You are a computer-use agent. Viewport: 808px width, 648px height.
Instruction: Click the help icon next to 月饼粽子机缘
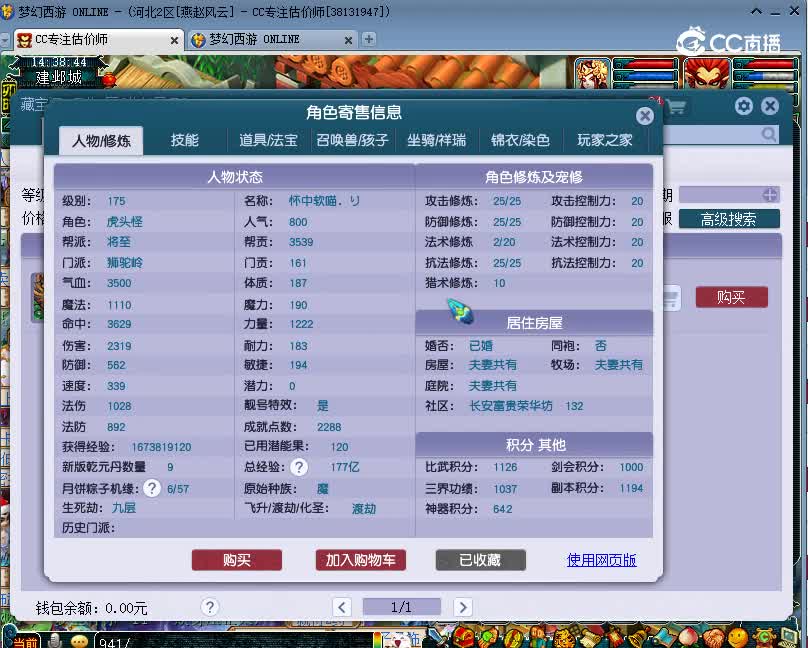pos(152,488)
